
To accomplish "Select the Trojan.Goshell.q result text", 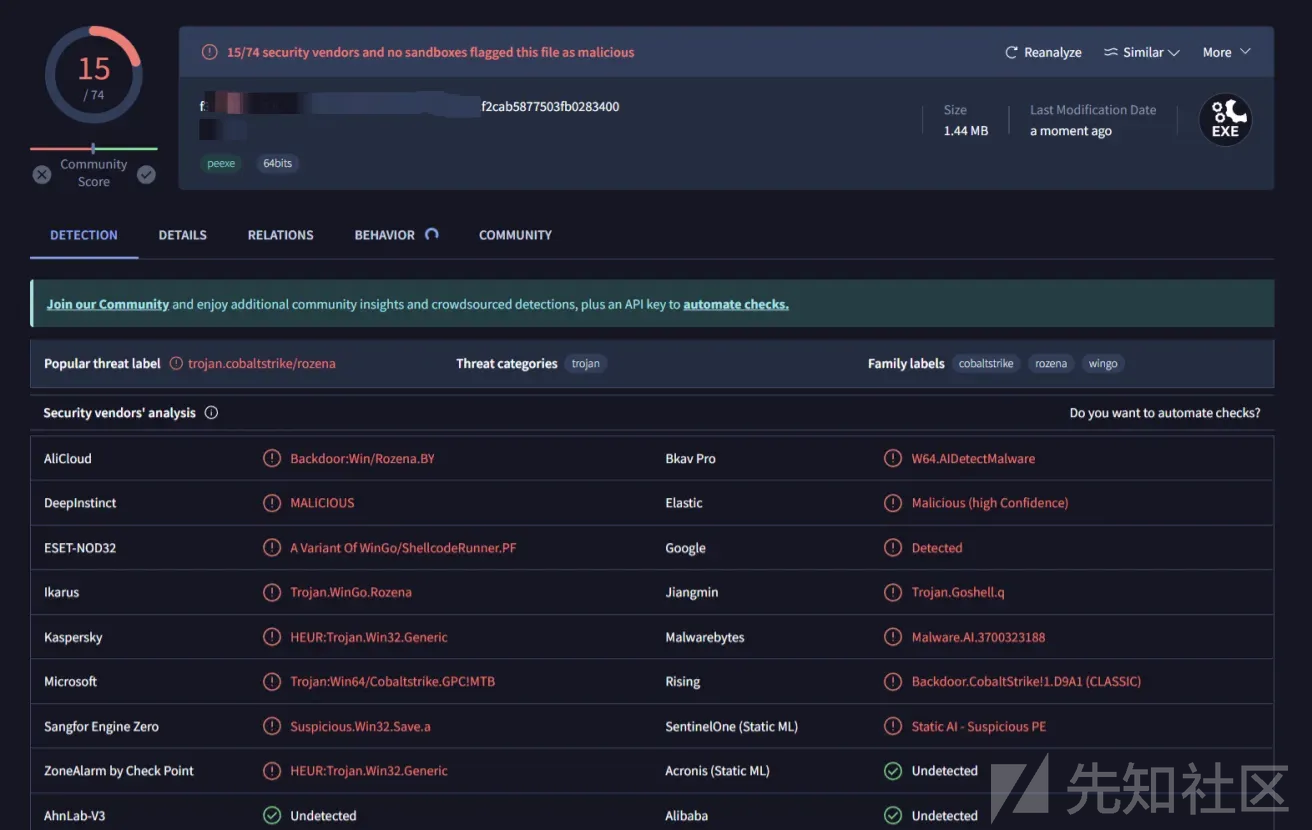I will [958, 592].
